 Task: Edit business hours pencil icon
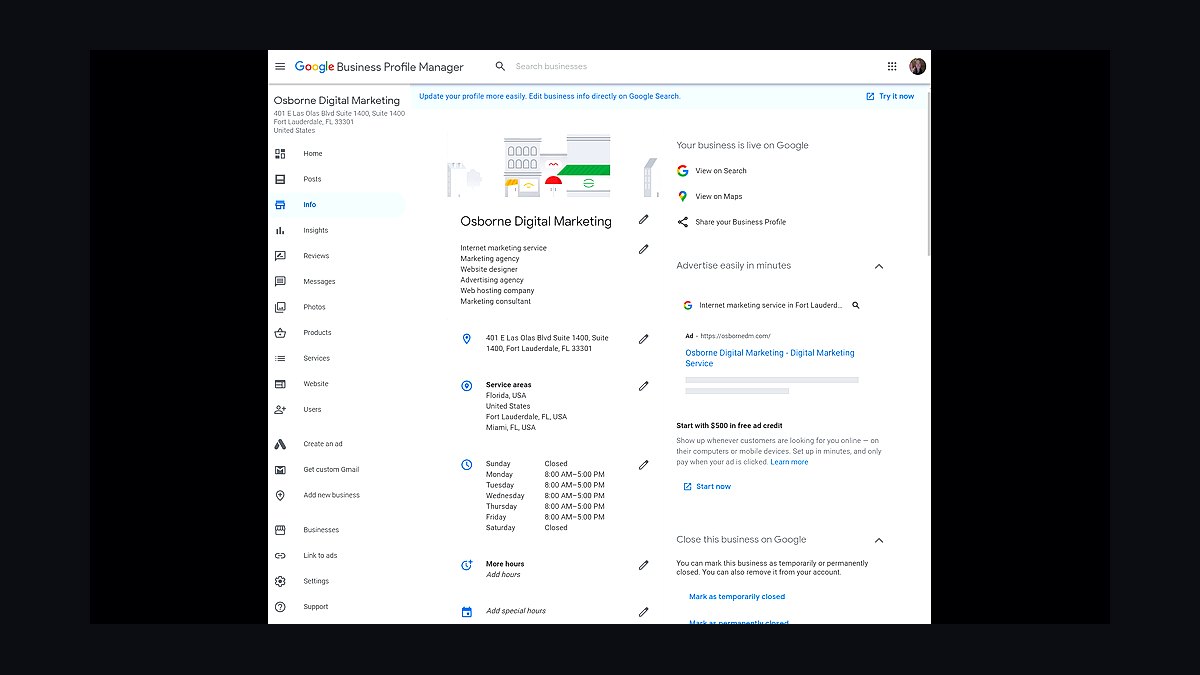[x=643, y=465]
